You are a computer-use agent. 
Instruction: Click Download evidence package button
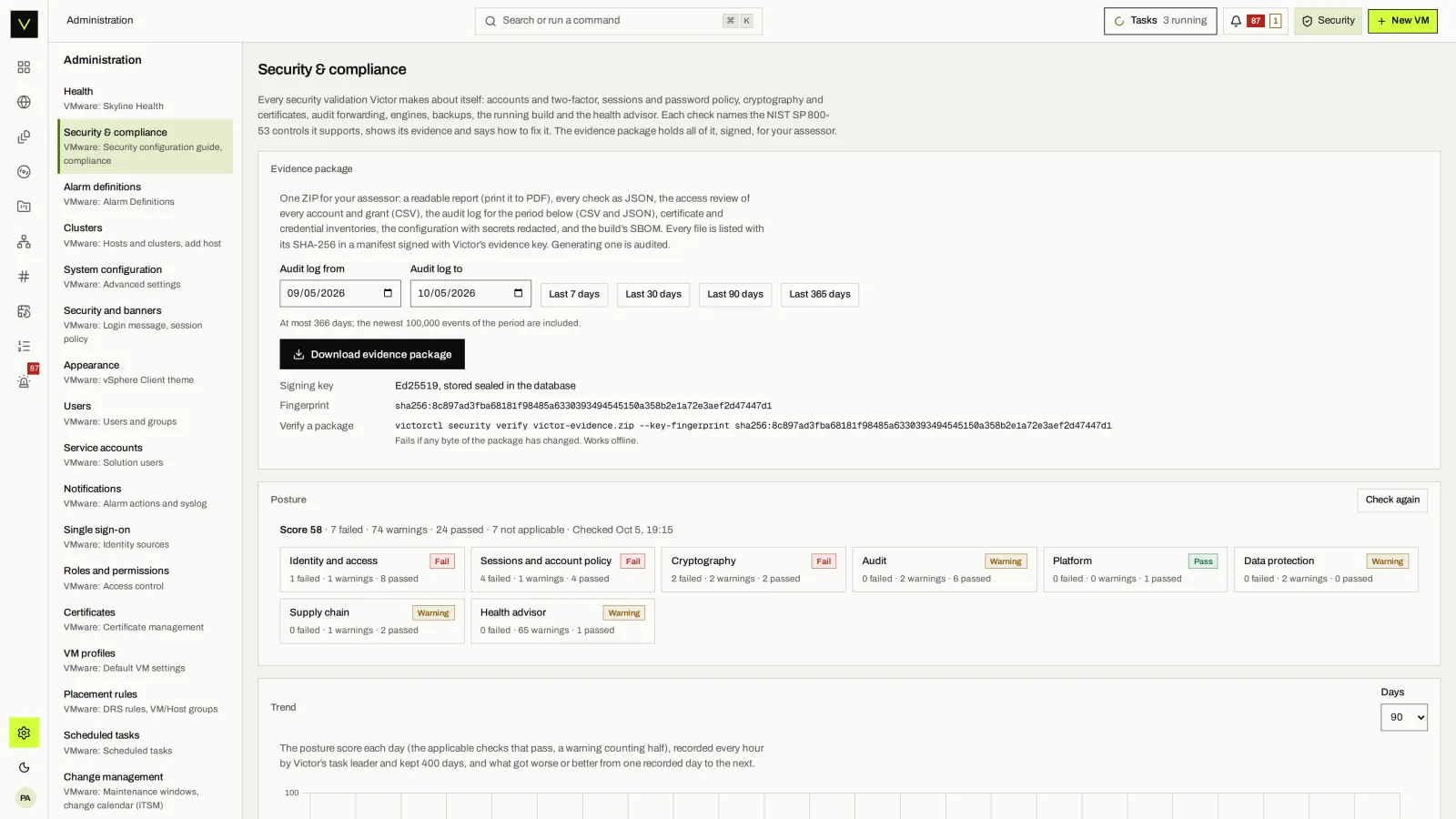372,354
